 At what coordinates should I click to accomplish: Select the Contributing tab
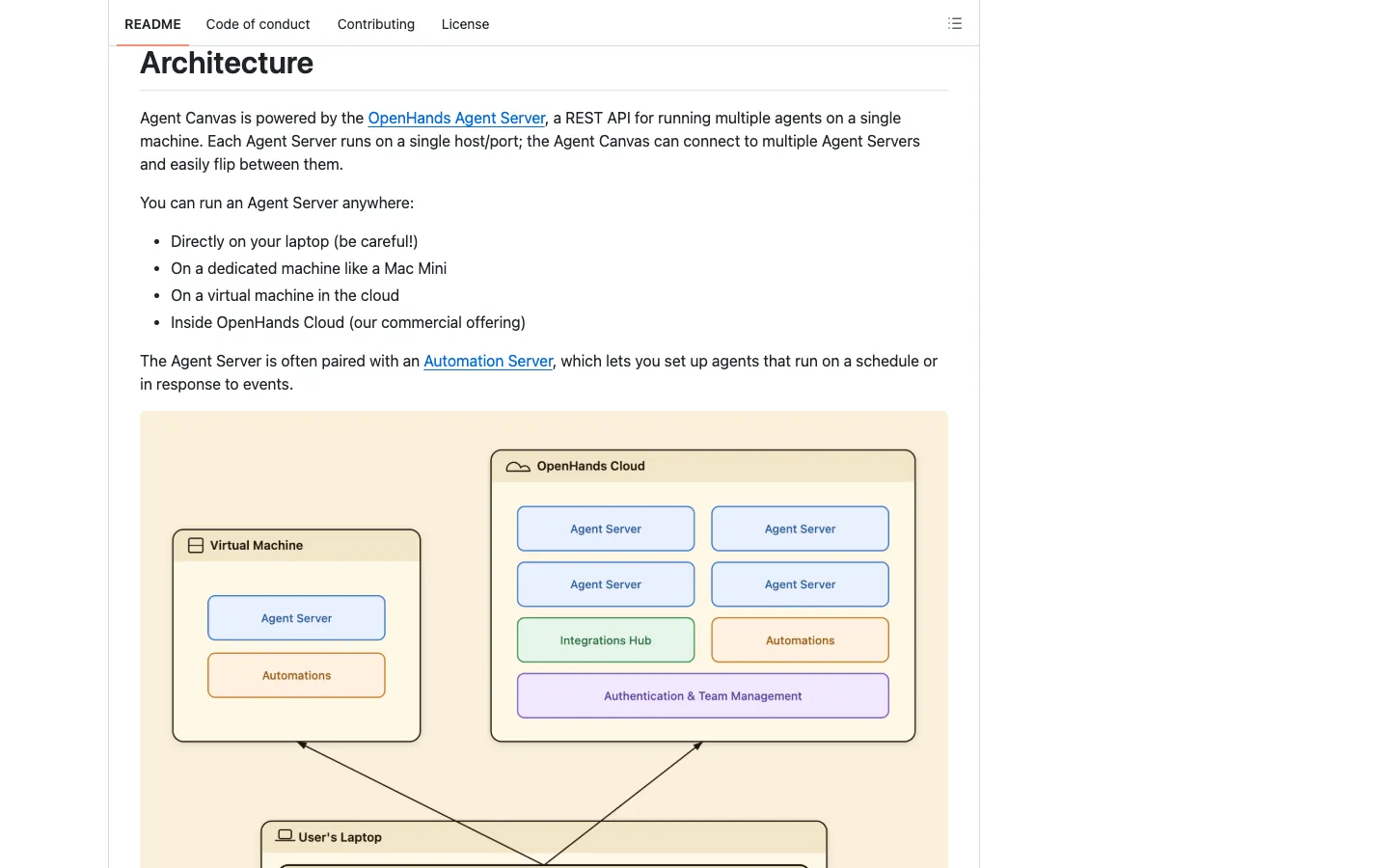coord(376,24)
